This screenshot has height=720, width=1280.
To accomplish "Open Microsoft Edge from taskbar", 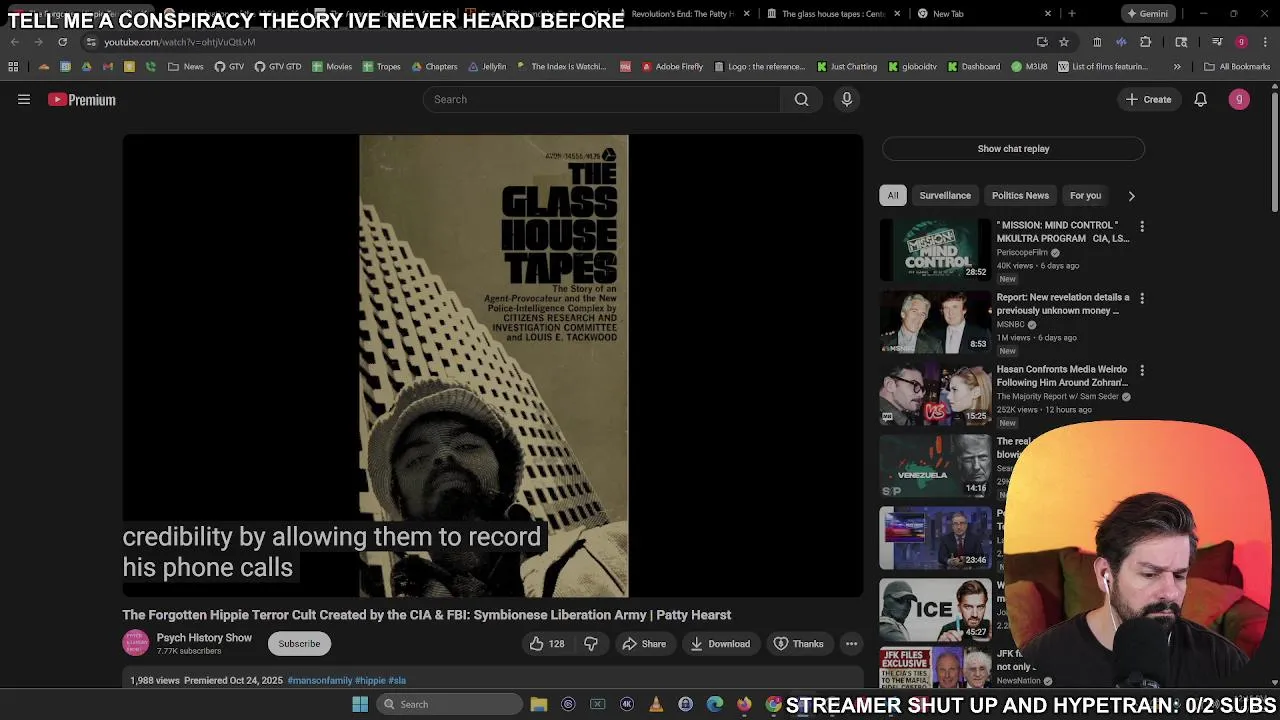I will click(x=715, y=704).
